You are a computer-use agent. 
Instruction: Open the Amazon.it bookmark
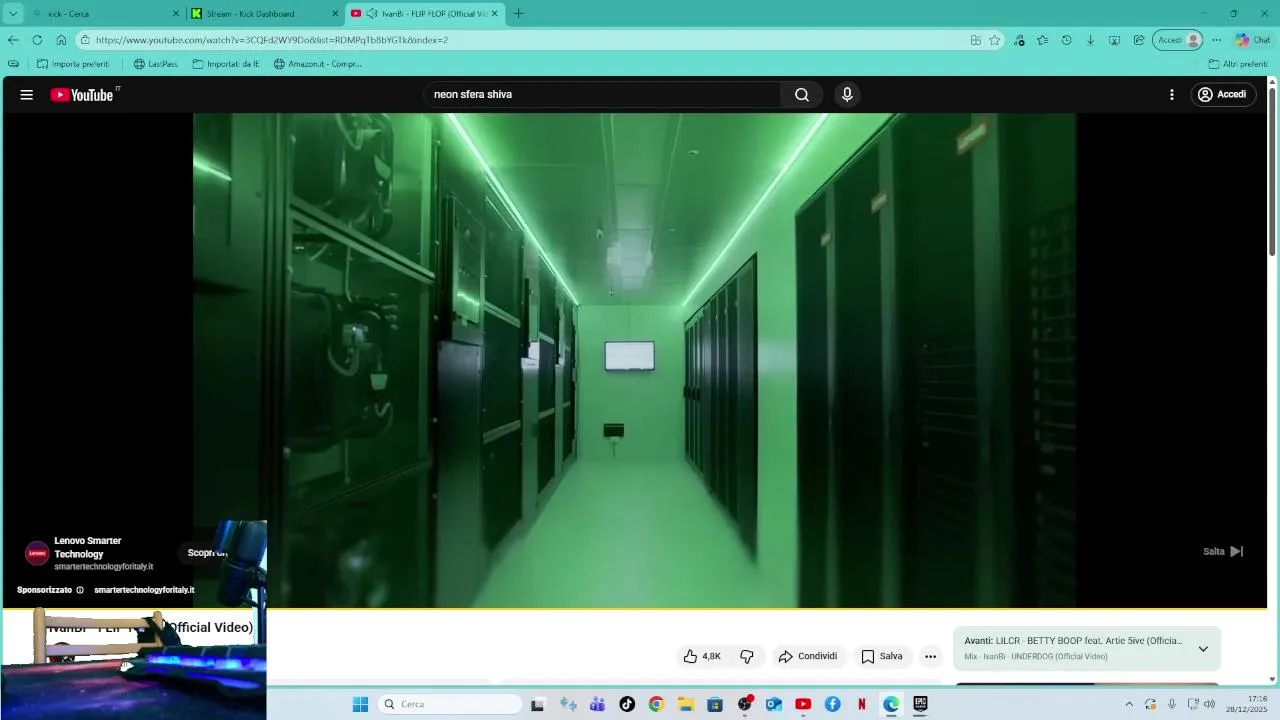tap(318, 64)
